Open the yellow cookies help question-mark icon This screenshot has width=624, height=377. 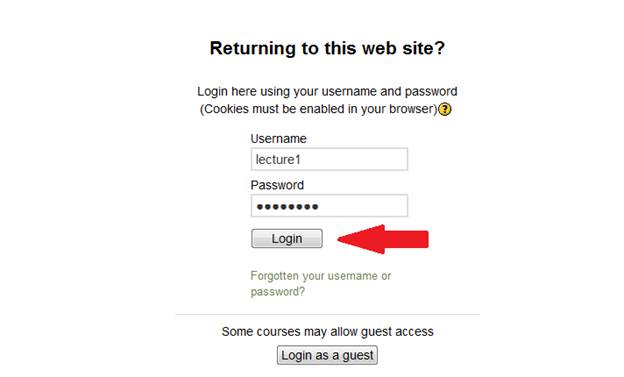click(x=445, y=109)
